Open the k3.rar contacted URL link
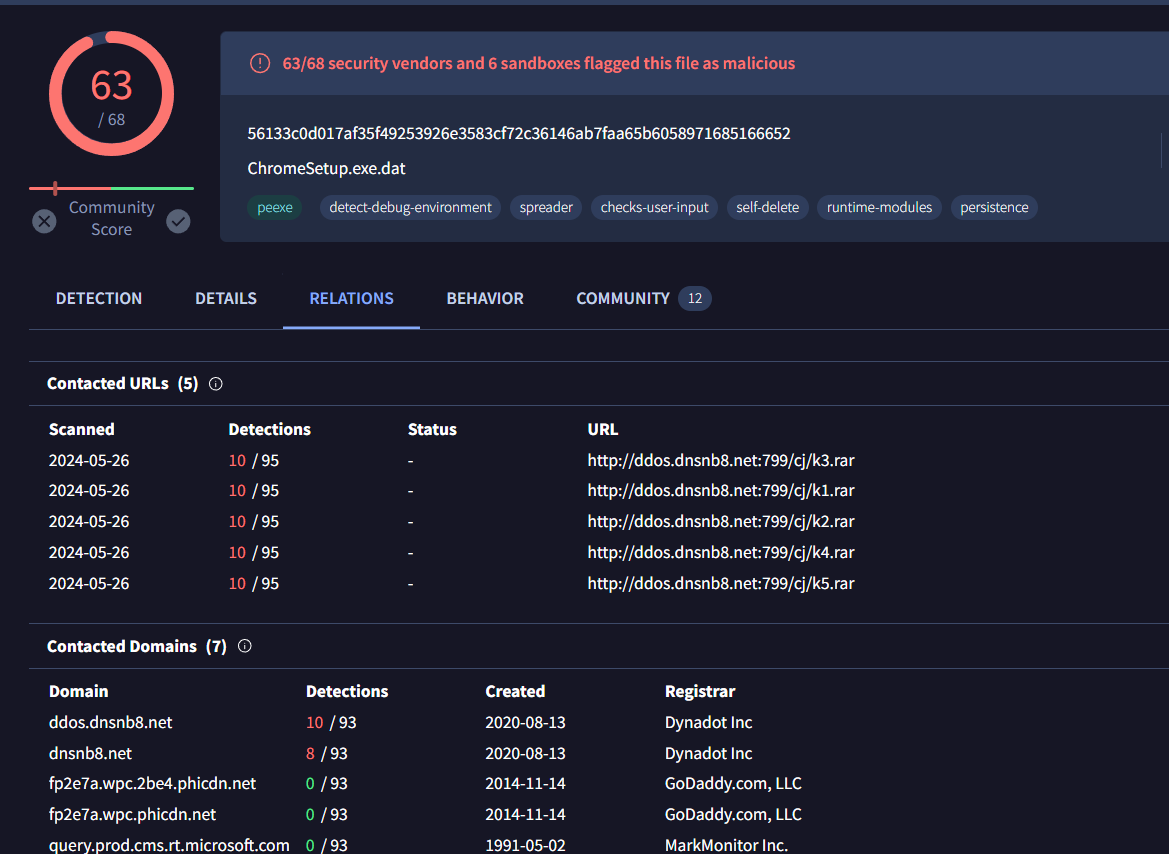Screen dimensions: 1169x854 (x=720, y=460)
